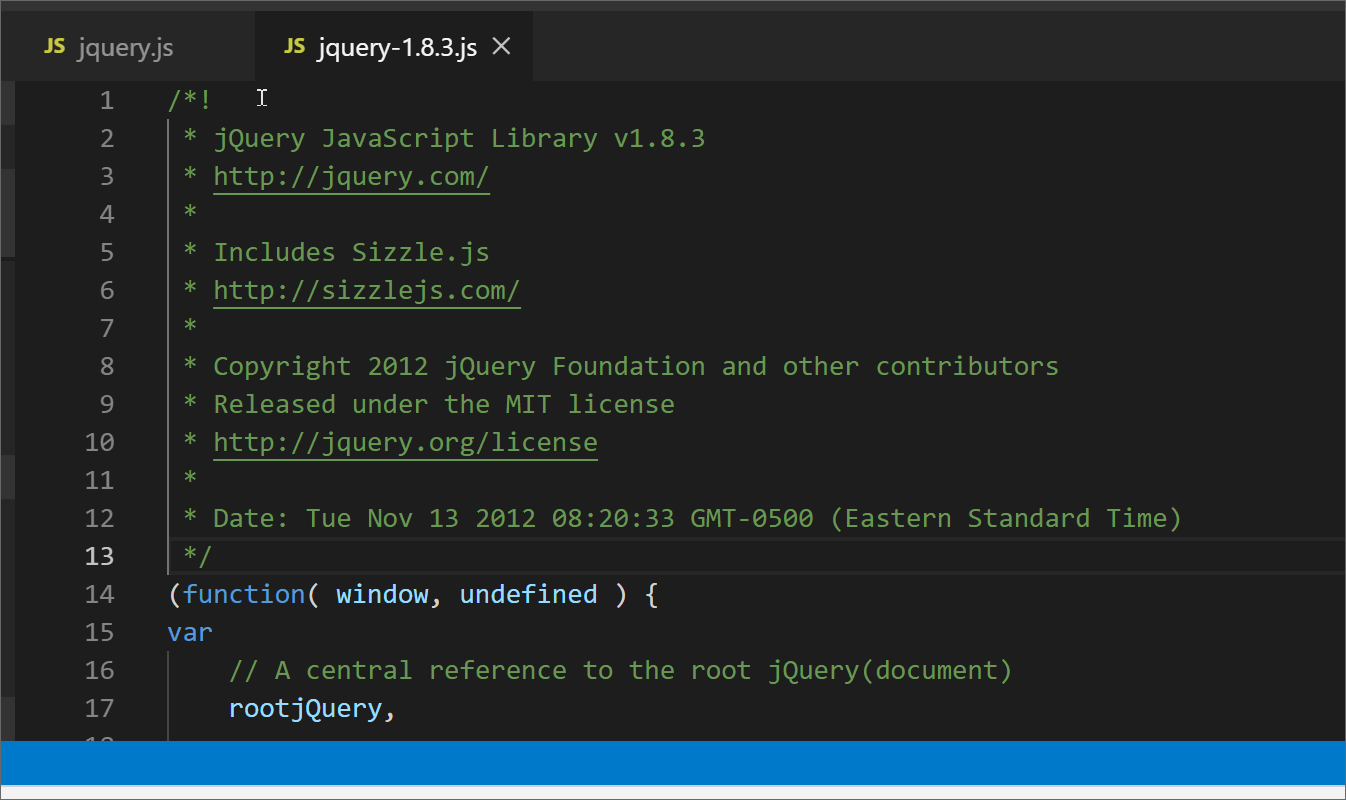Close the jquery-1.8.3.js tab
Image resolution: width=1346 pixels, height=800 pixels.
tap(502, 46)
